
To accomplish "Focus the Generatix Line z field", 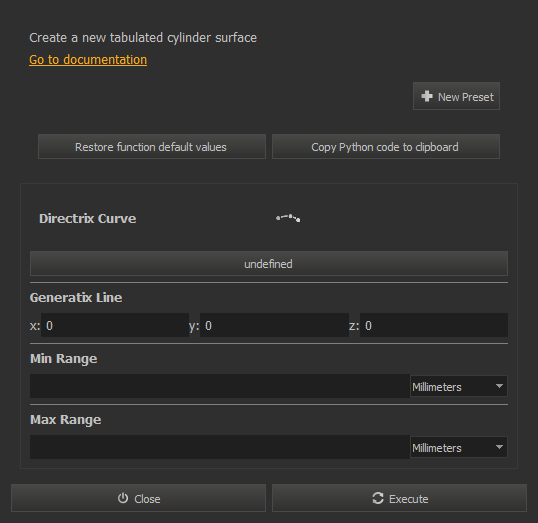I will 434,325.
